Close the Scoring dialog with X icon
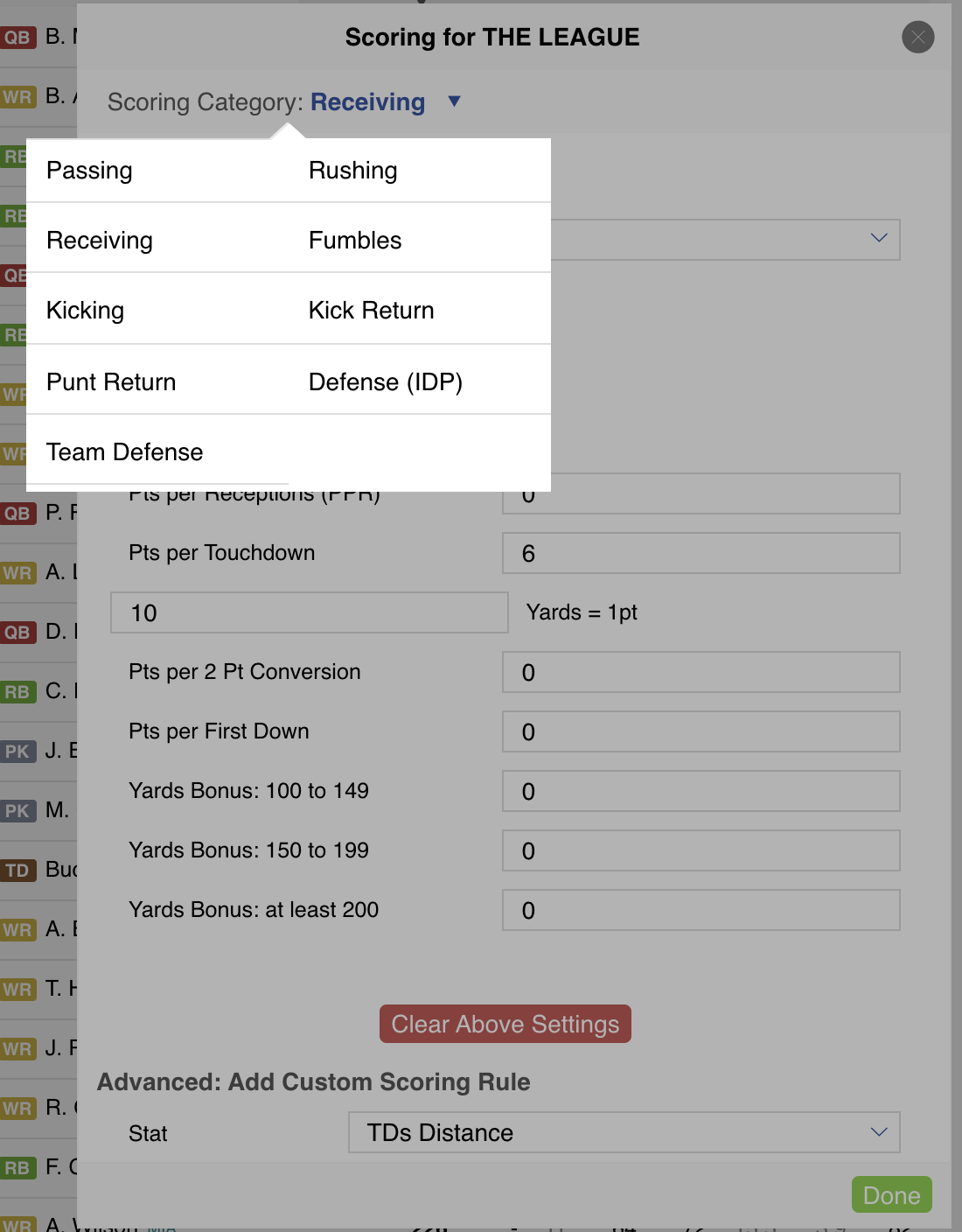Image resolution: width=962 pixels, height=1232 pixels. (917, 38)
